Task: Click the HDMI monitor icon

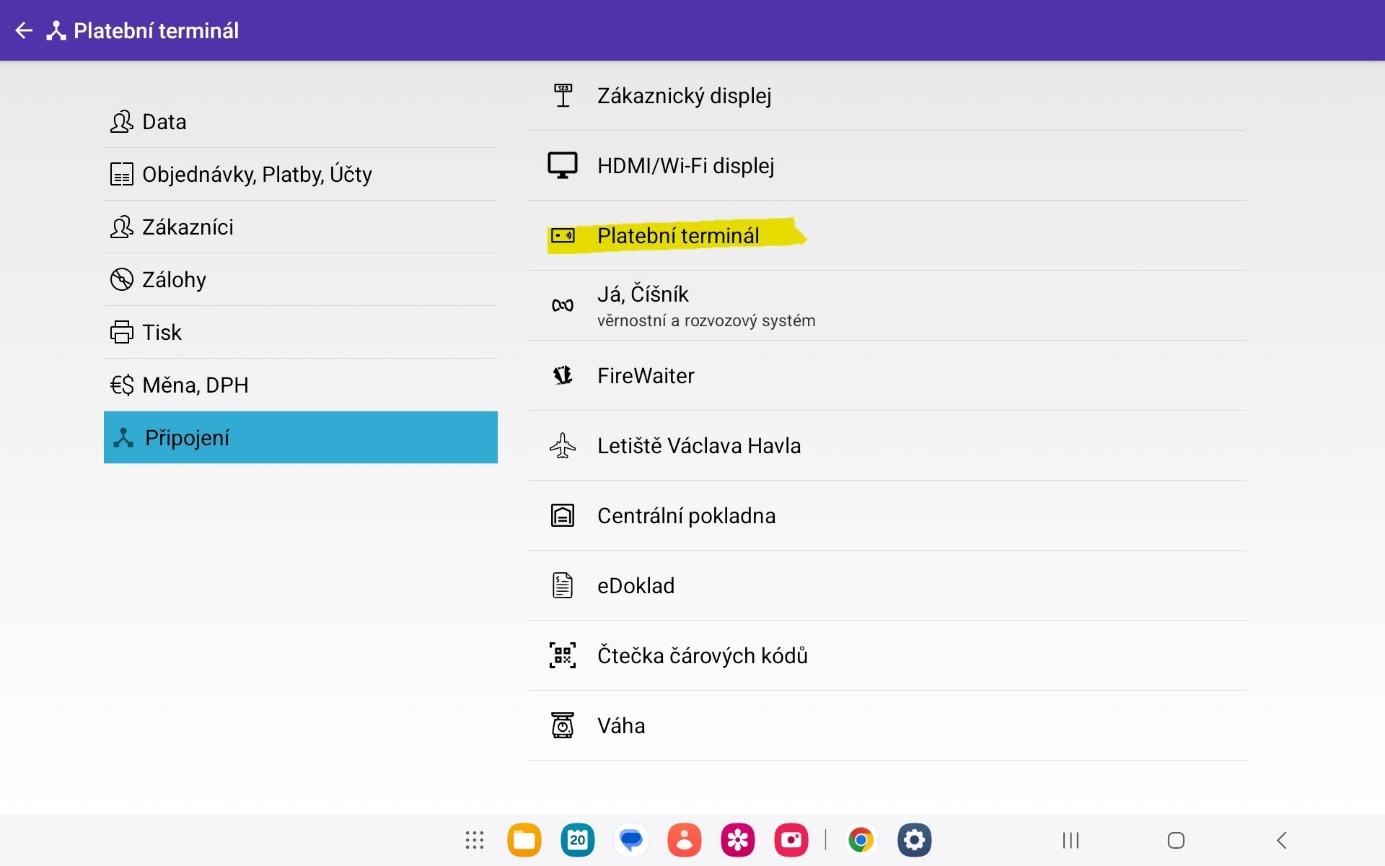Action: pos(563,166)
